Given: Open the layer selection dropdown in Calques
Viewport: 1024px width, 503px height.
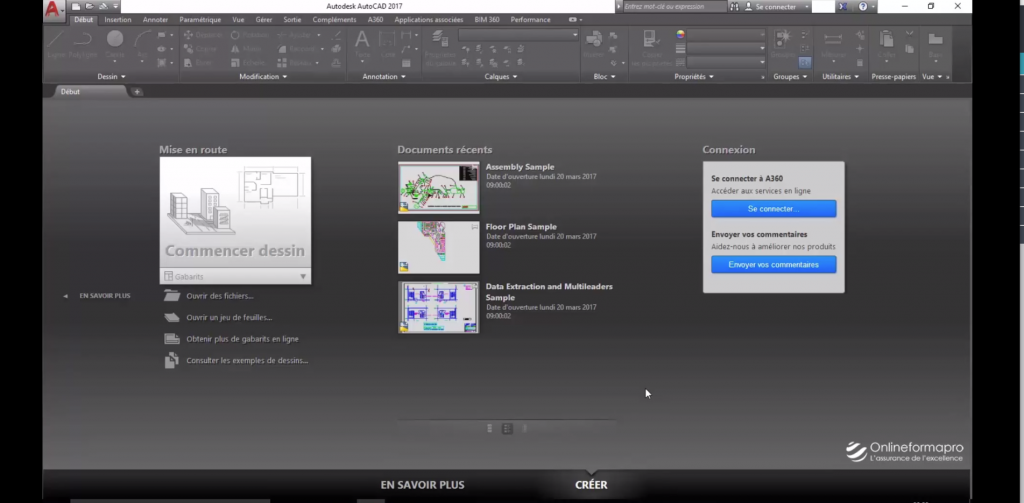Looking at the screenshot, I should (x=519, y=35).
